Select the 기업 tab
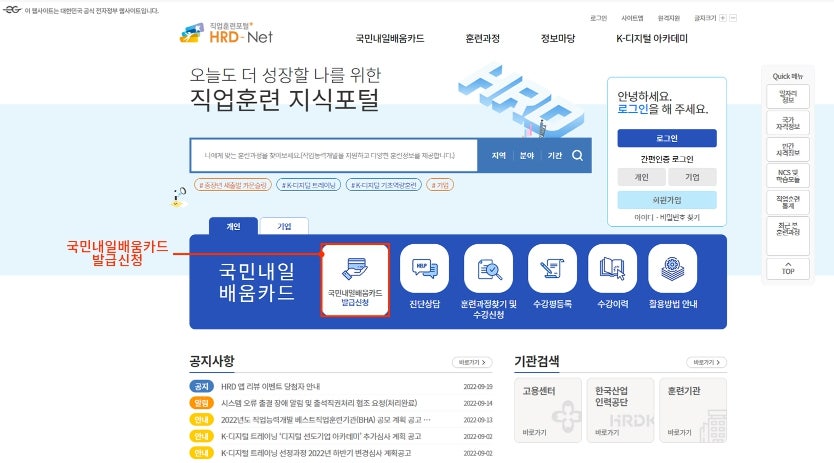Image resolution: width=834 pixels, height=463 pixels. click(284, 226)
